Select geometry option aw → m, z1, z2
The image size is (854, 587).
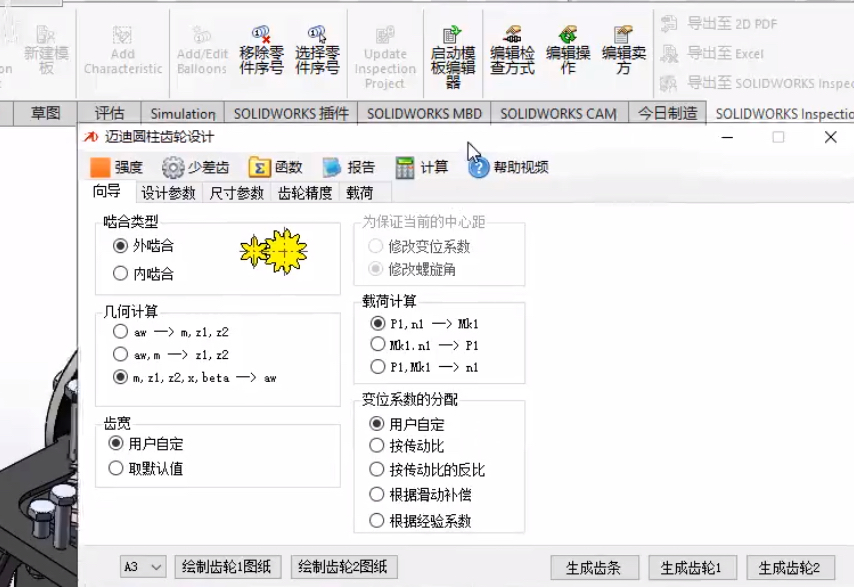120,332
